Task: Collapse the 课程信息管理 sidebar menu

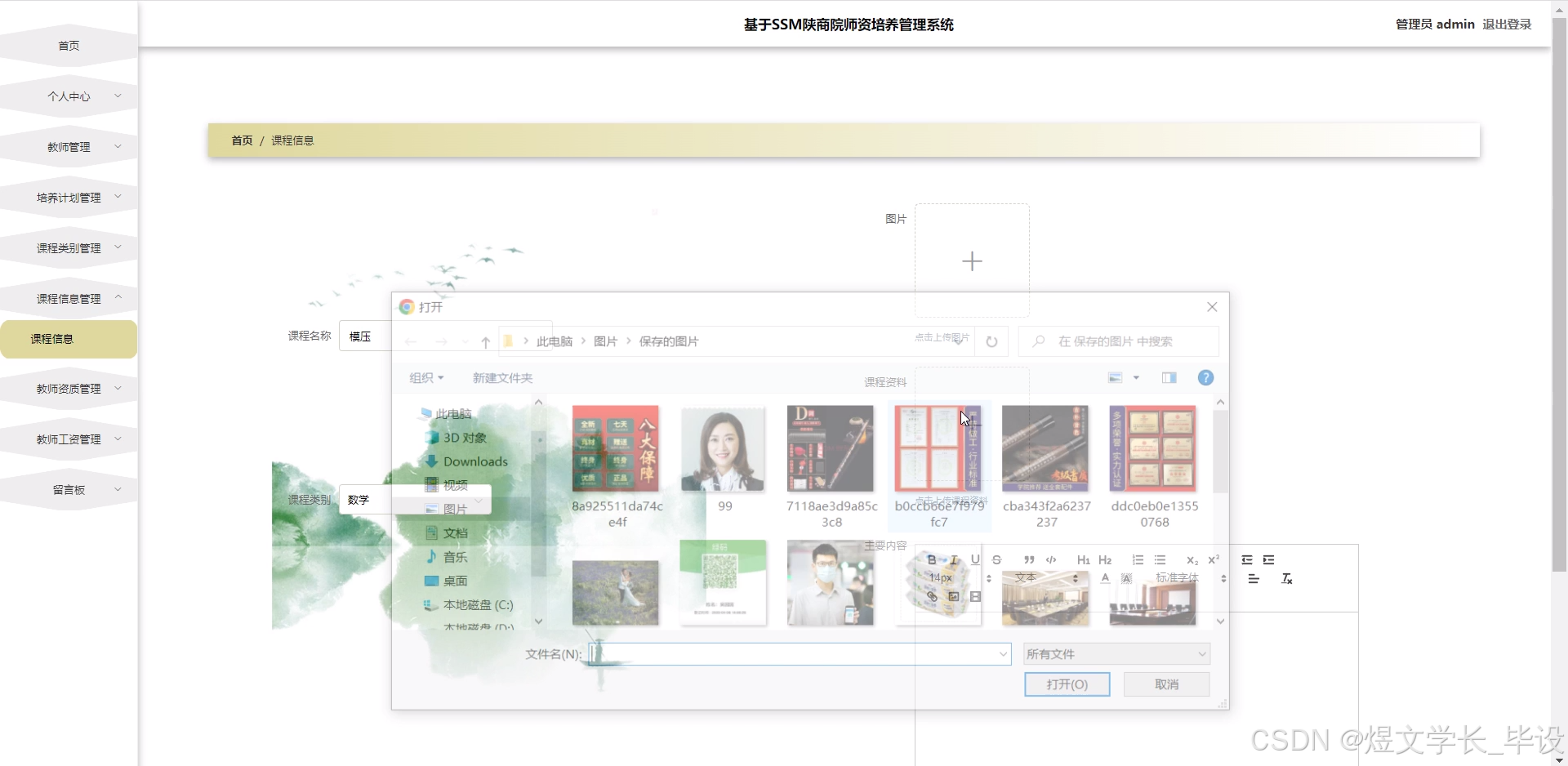Action: 69,299
